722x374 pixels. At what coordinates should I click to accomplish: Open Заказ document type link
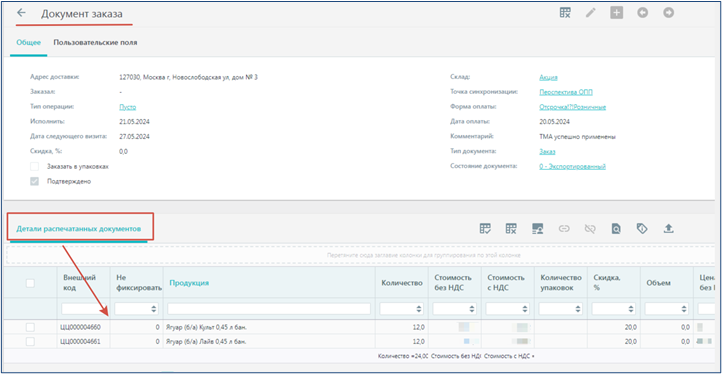(547, 151)
